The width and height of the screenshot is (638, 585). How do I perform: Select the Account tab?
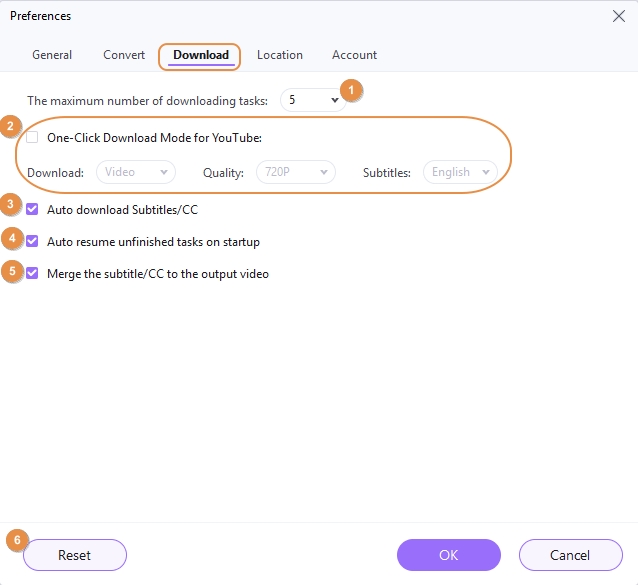click(x=354, y=55)
